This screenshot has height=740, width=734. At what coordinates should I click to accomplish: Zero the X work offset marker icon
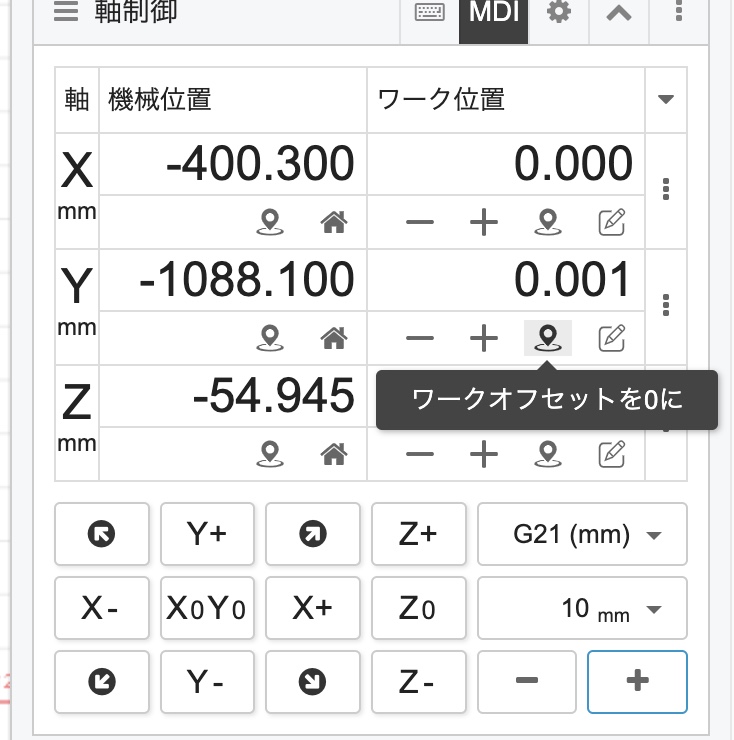click(x=548, y=222)
